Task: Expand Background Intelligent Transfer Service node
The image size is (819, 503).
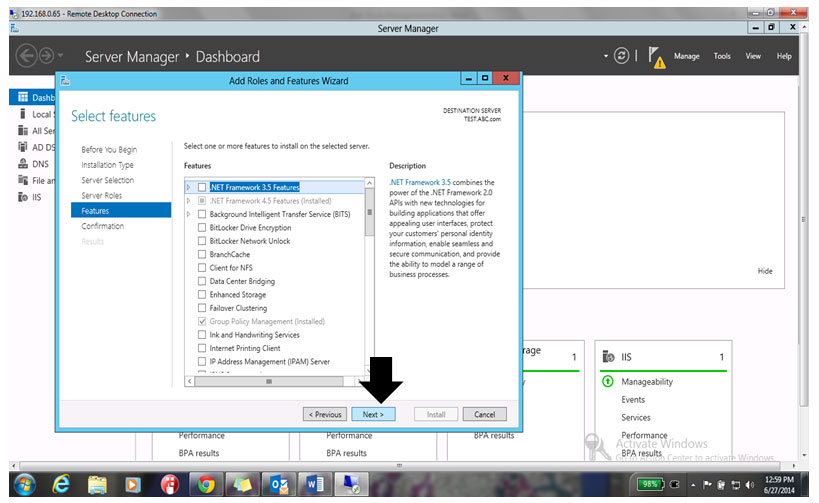Action: coord(189,214)
